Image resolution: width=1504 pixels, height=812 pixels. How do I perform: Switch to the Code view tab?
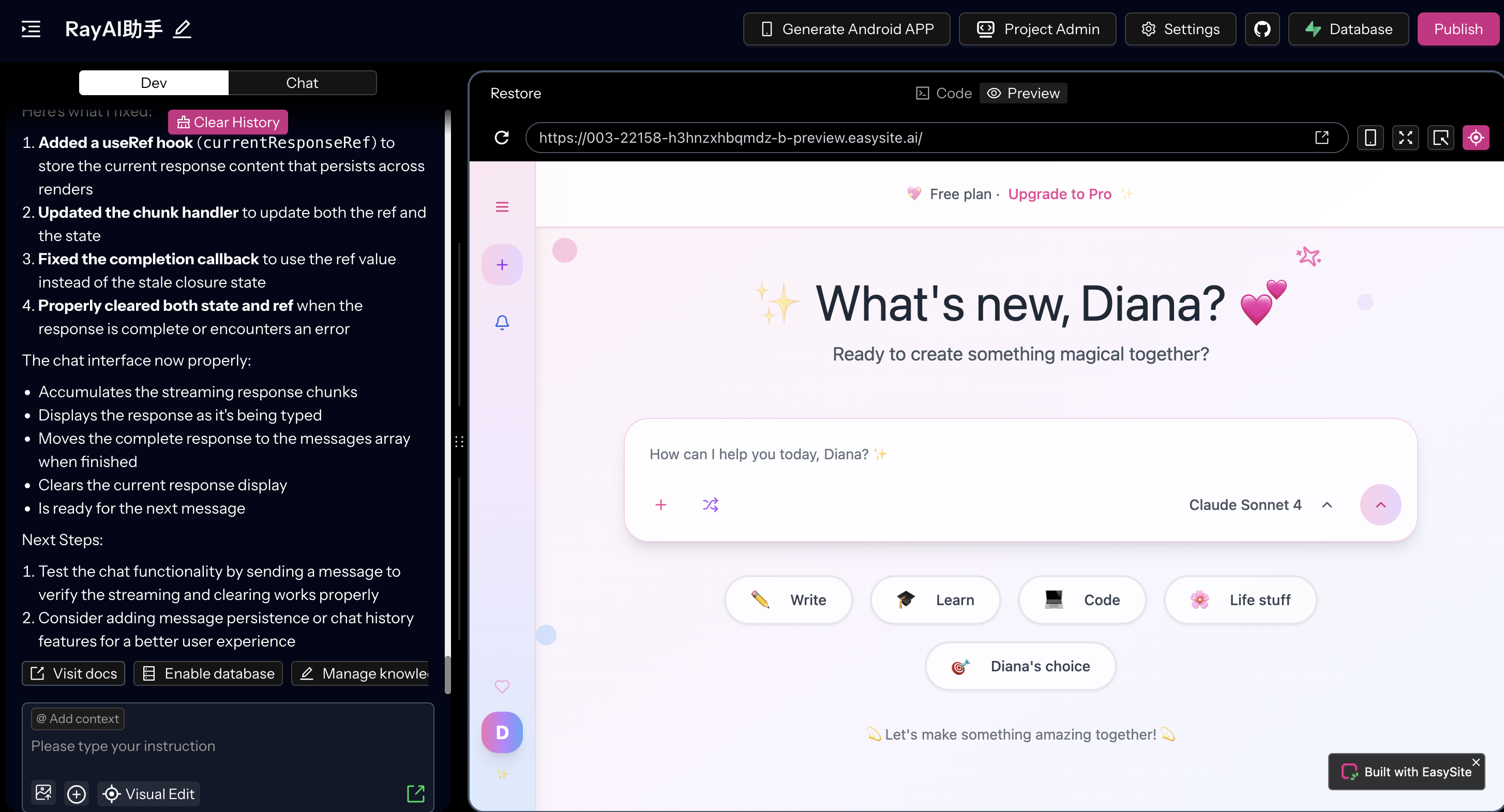(943, 94)
